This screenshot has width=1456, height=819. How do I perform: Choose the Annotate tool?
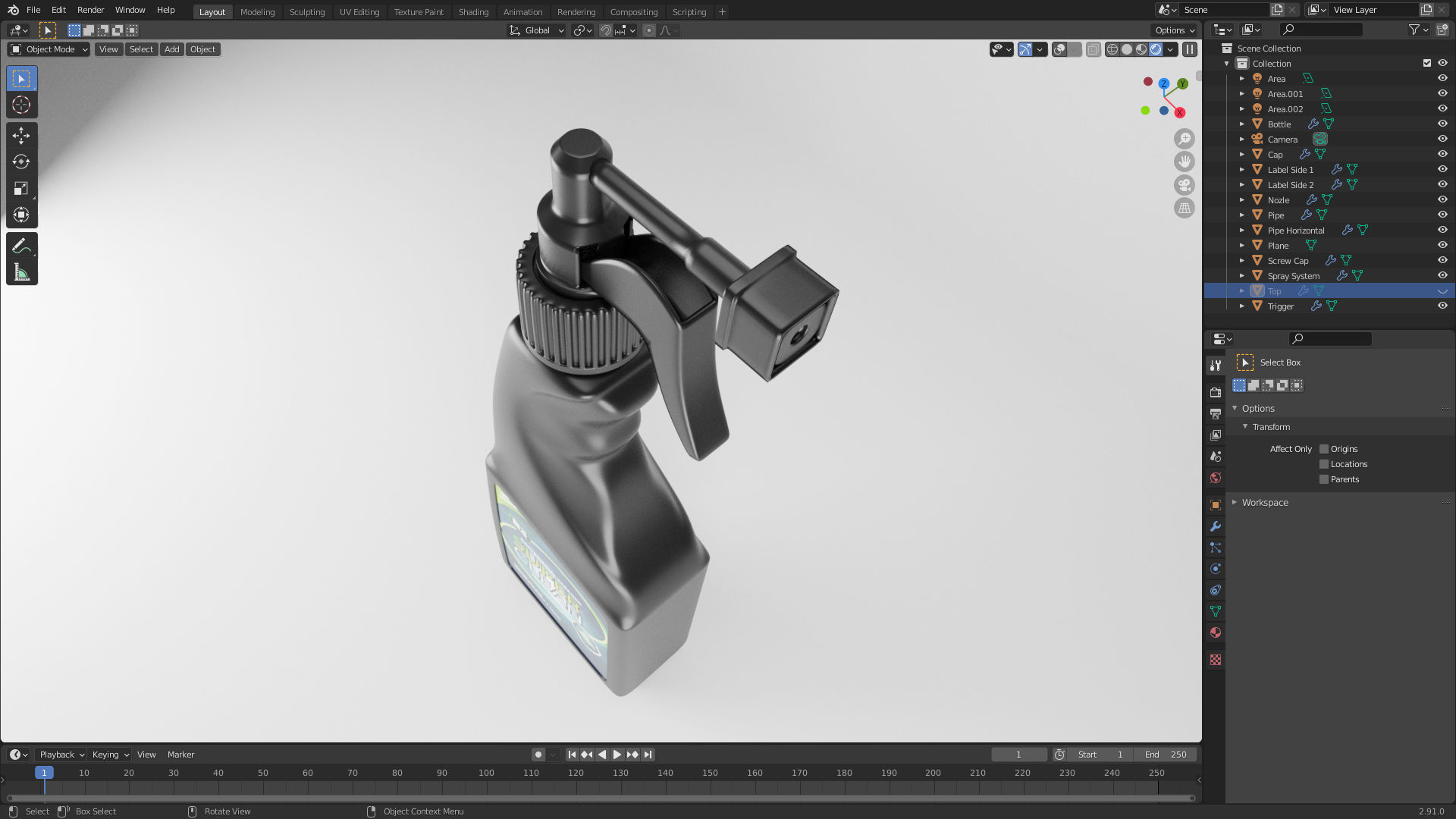click(21, 246)
